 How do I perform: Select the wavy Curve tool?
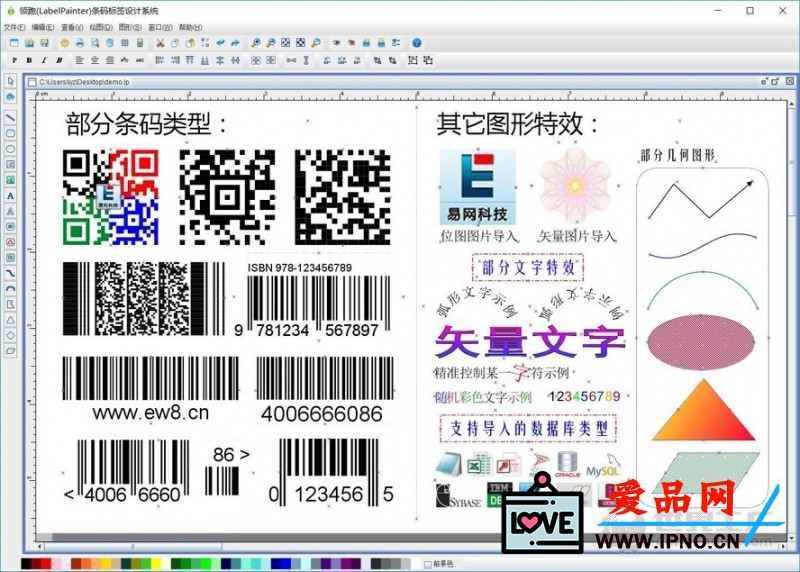click(10, 273)
